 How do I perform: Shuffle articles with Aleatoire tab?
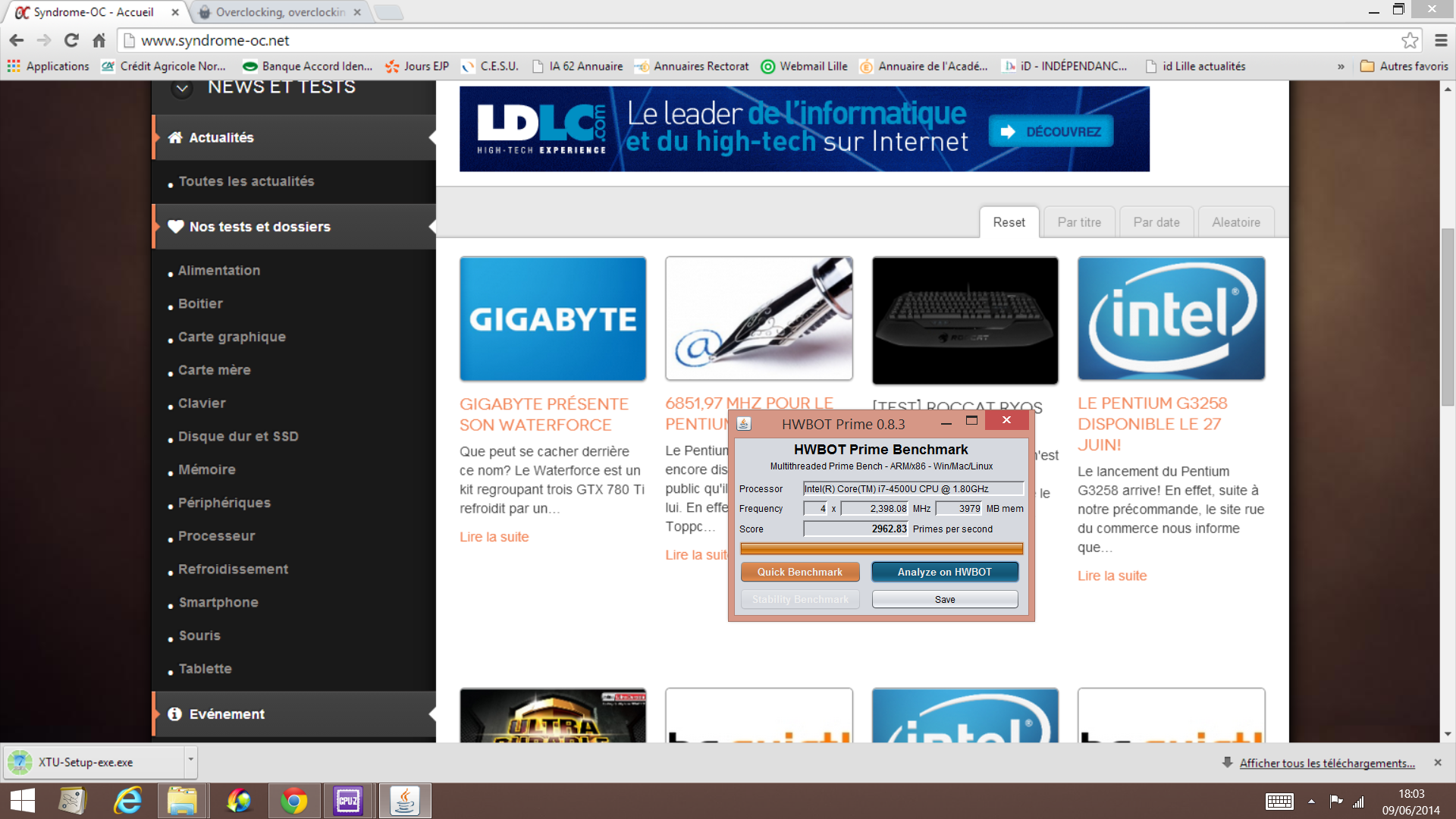[x=1236, y=222]
